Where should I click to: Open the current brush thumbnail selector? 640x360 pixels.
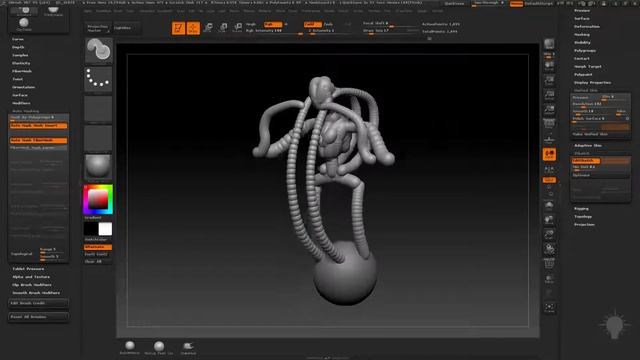point(98,50)
